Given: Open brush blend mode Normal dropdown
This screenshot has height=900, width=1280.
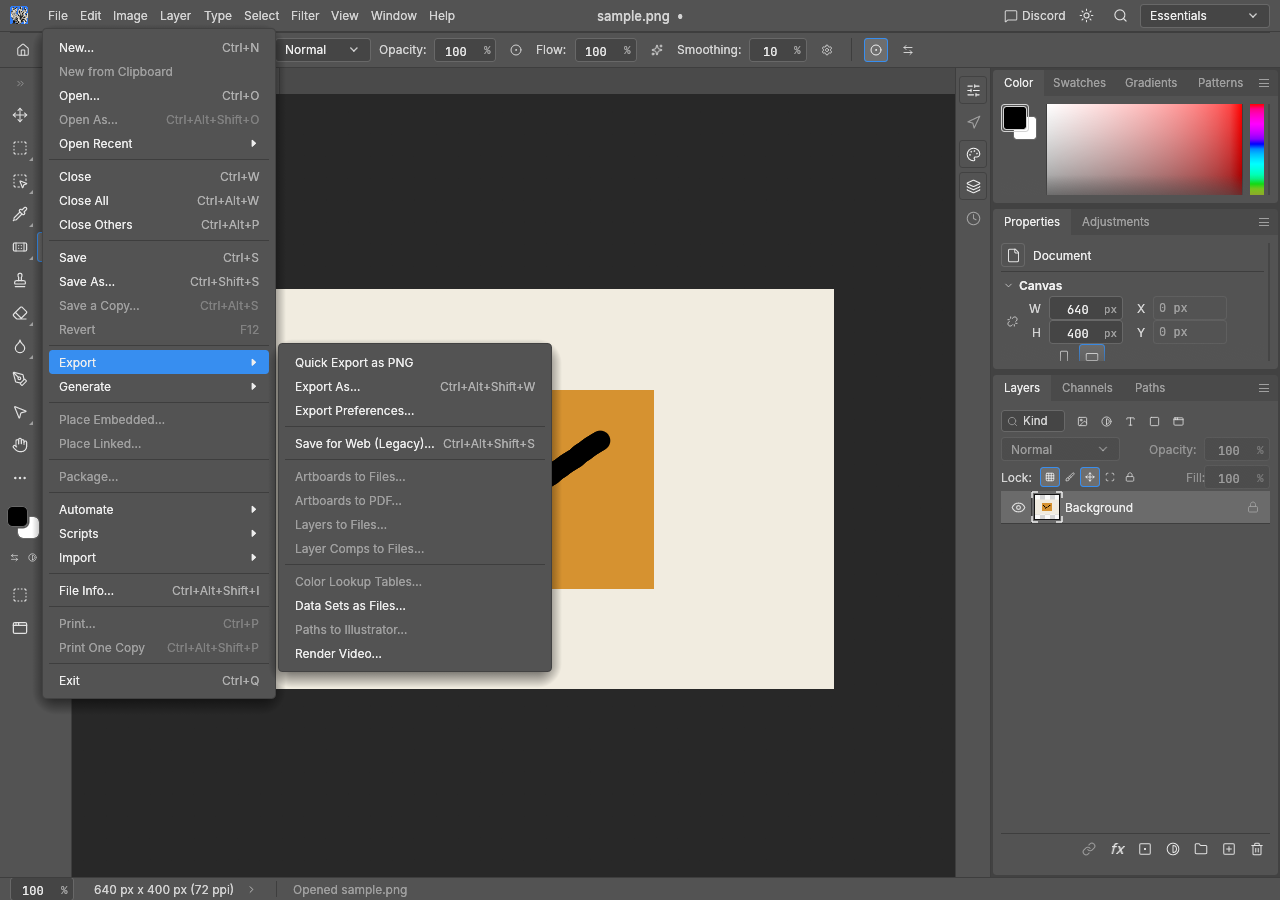Looking at the screenshot, I should [x=321, y=50].
